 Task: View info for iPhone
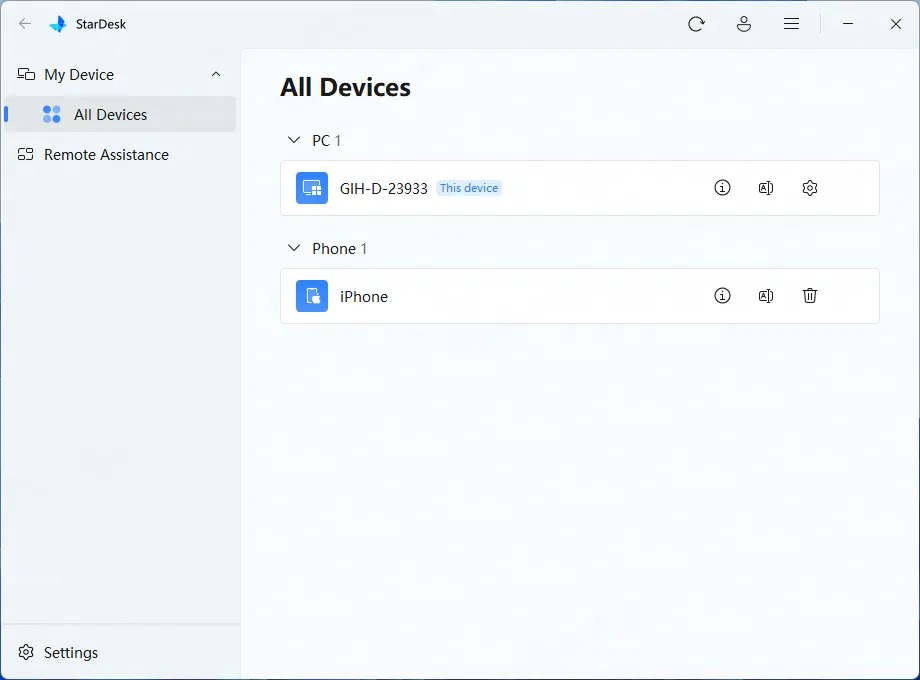point(722,296)
